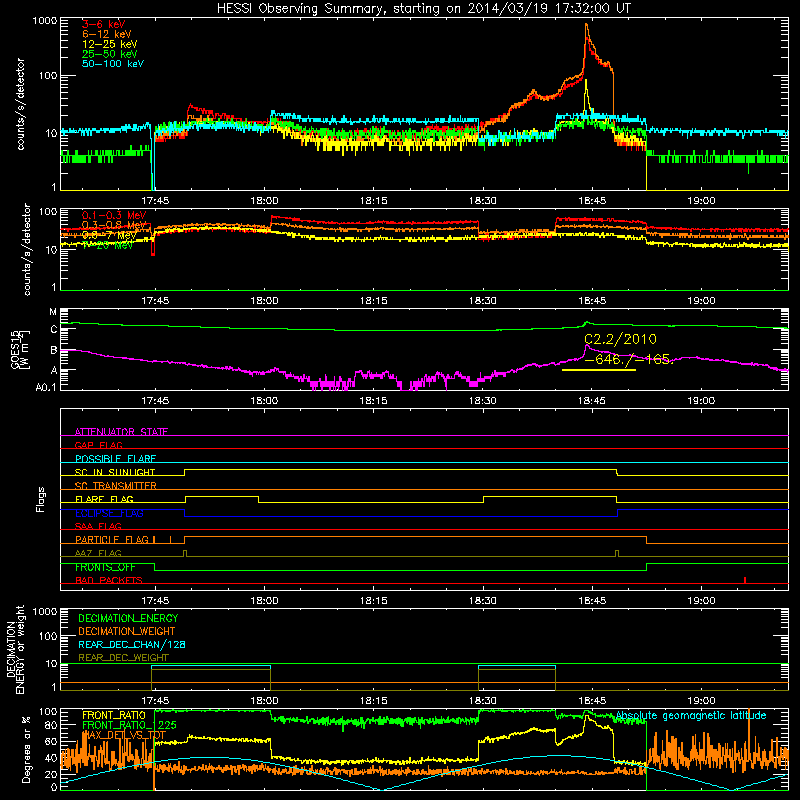Click the 0.8-7 MeV legend label
Screen dimensions: 800x800
coord(109,235)
